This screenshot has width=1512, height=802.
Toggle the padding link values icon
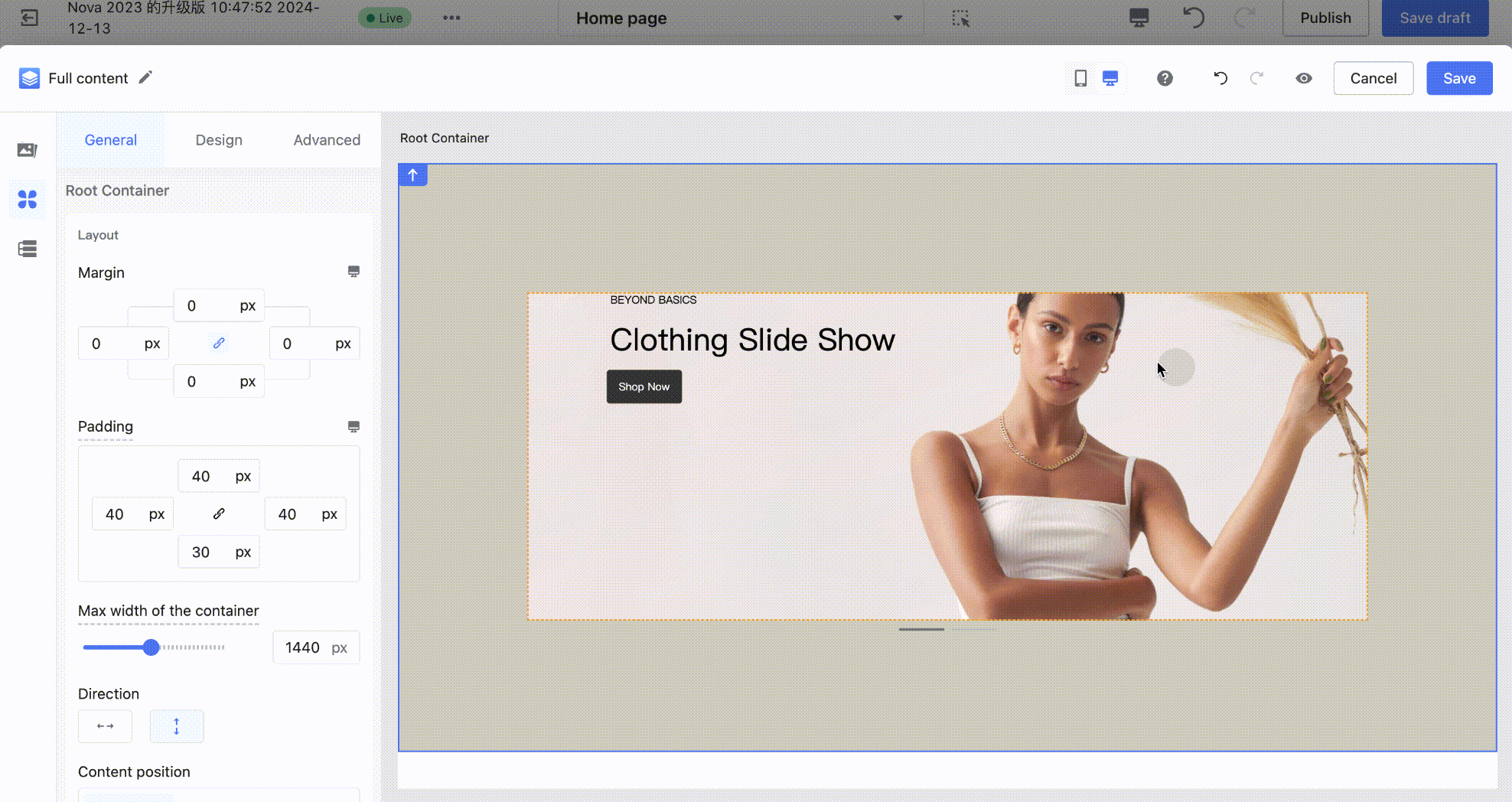tap(219, 513)
